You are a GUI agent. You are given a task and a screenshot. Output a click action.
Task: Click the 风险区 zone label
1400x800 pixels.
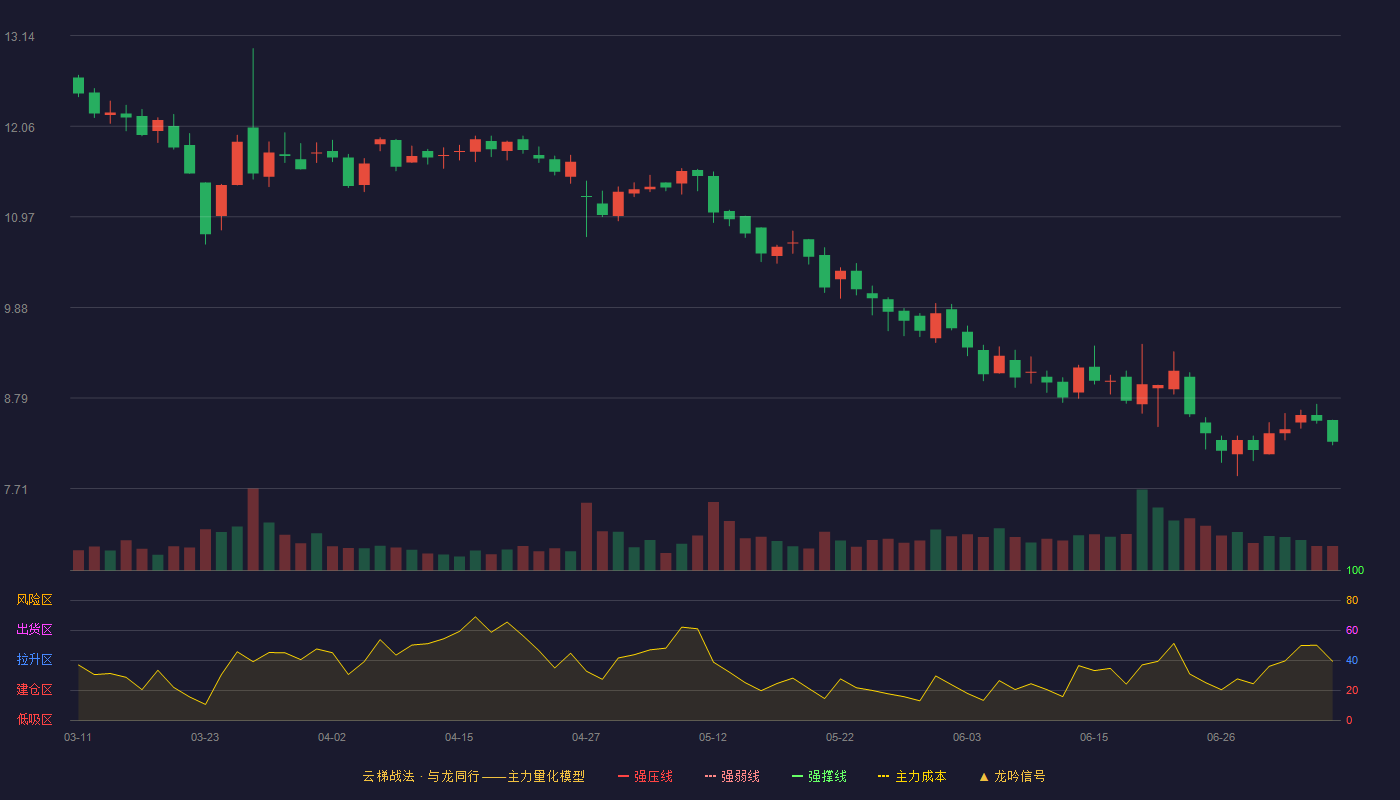click(x=34, y=600)
